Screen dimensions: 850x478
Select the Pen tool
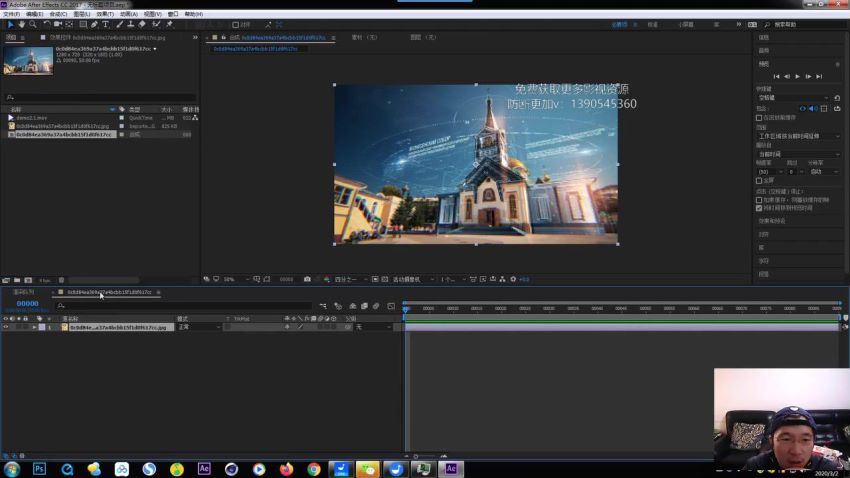tap(94, 24)
